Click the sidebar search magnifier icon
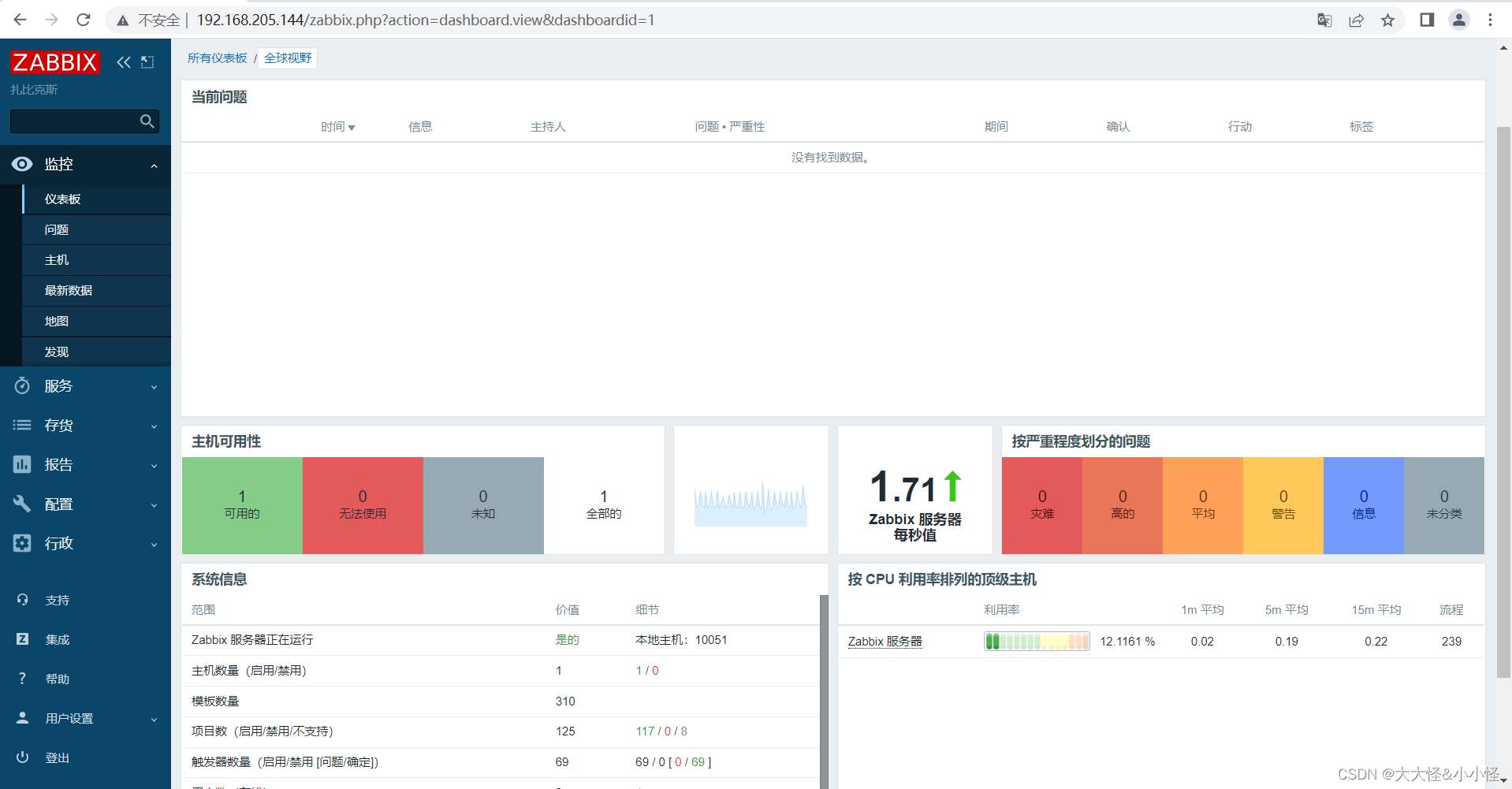 point(147,121)
